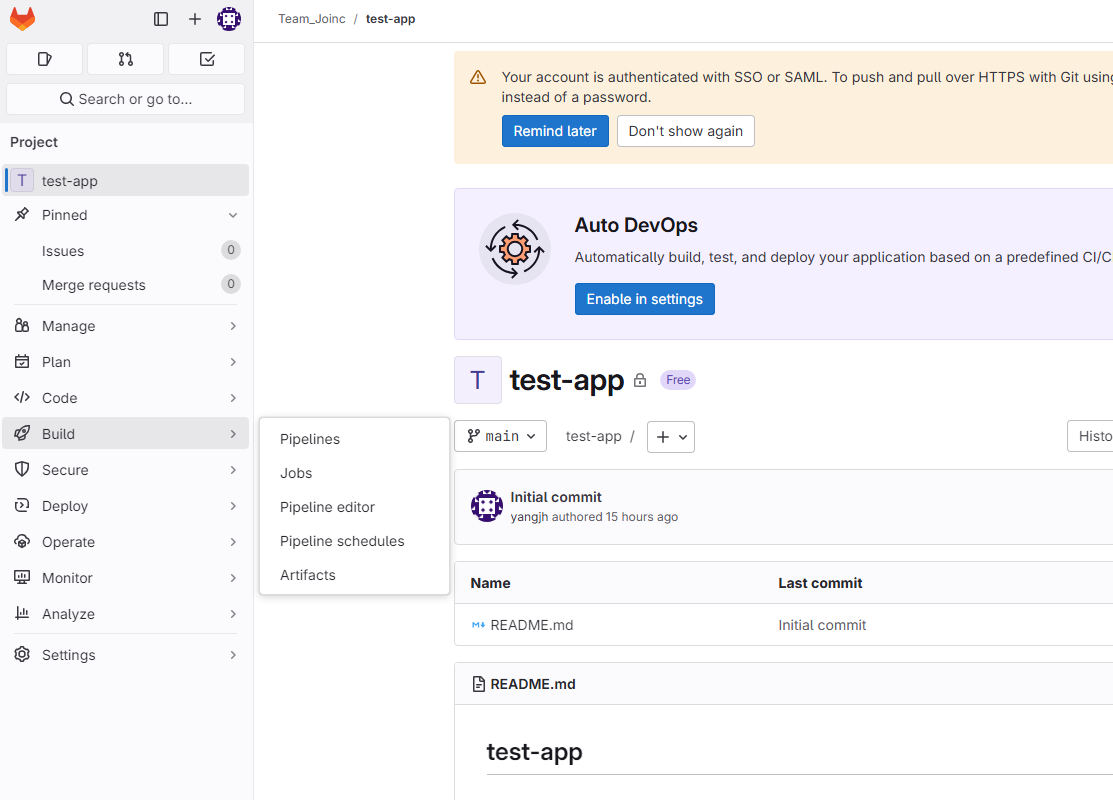Click the Search or go to field

(126, 99)
